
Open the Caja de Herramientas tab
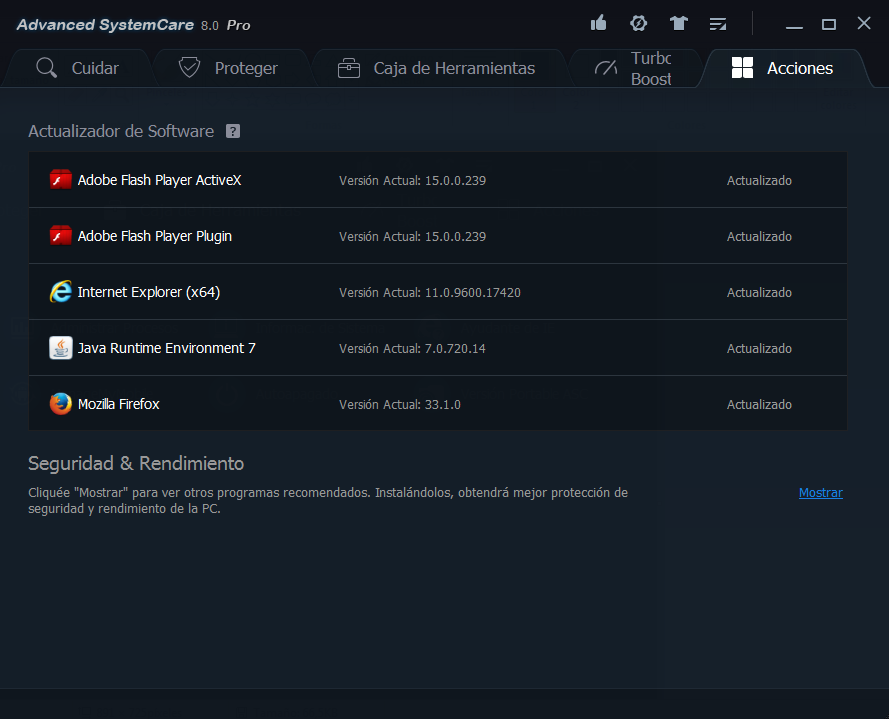click(x=437, y=68)
